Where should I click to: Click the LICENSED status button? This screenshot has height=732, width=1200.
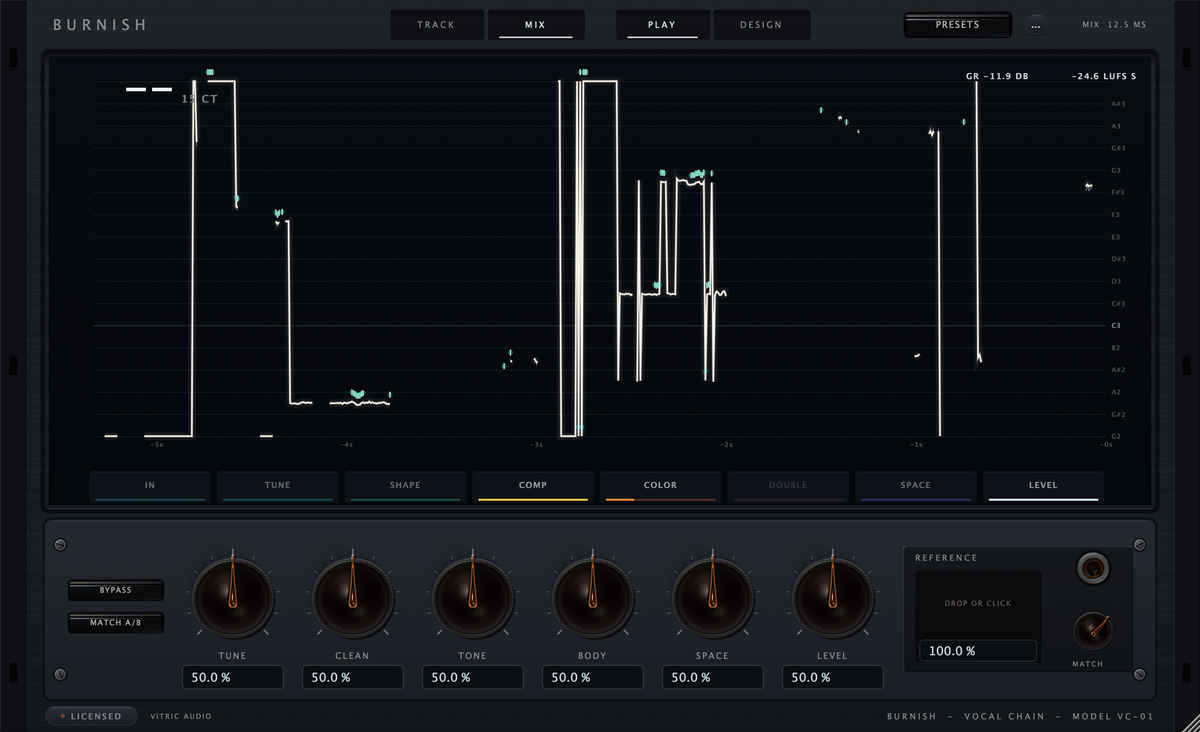(x=91, y=716)
